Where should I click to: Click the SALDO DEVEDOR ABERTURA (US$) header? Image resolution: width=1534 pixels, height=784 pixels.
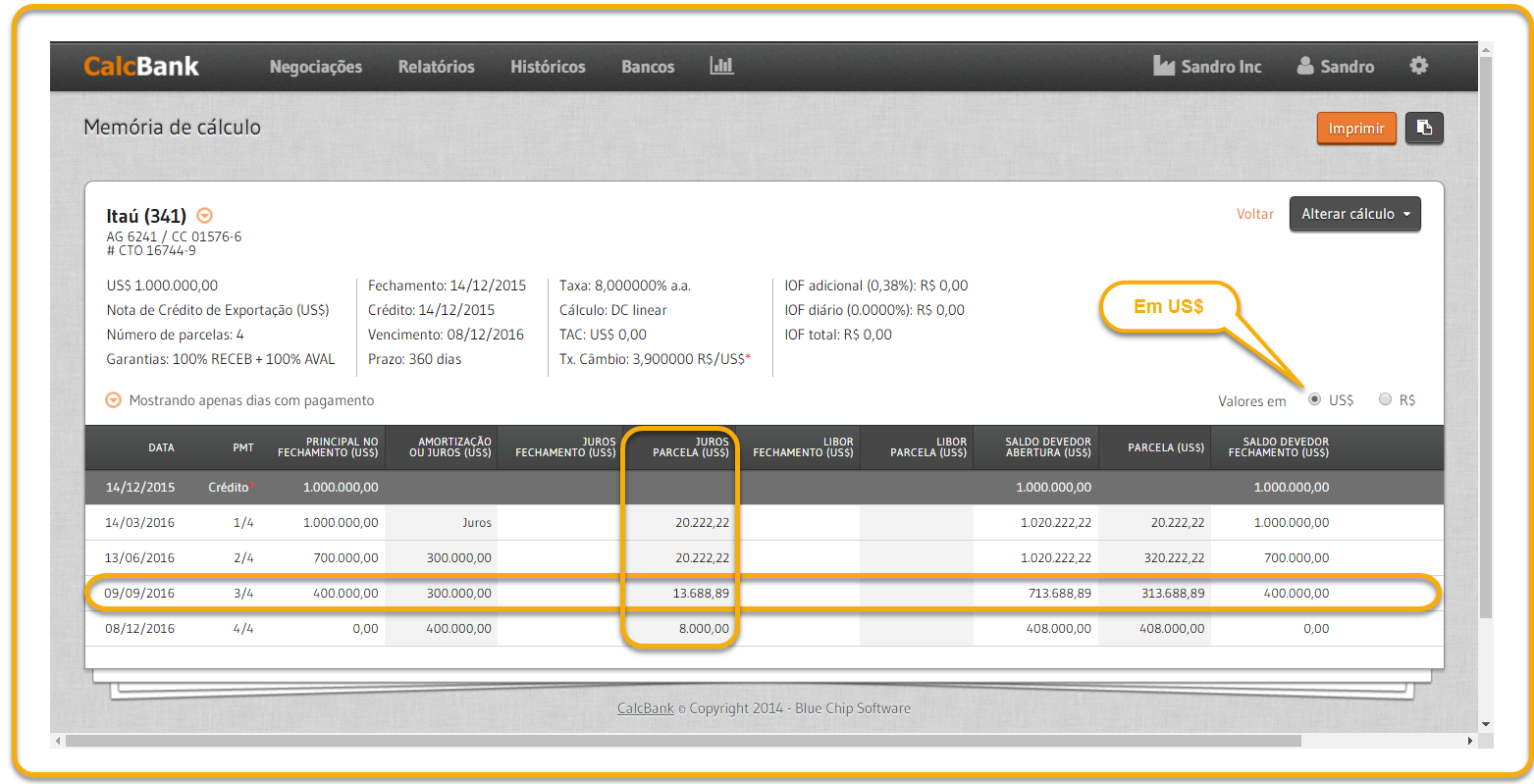click(x=1048, y=447)
